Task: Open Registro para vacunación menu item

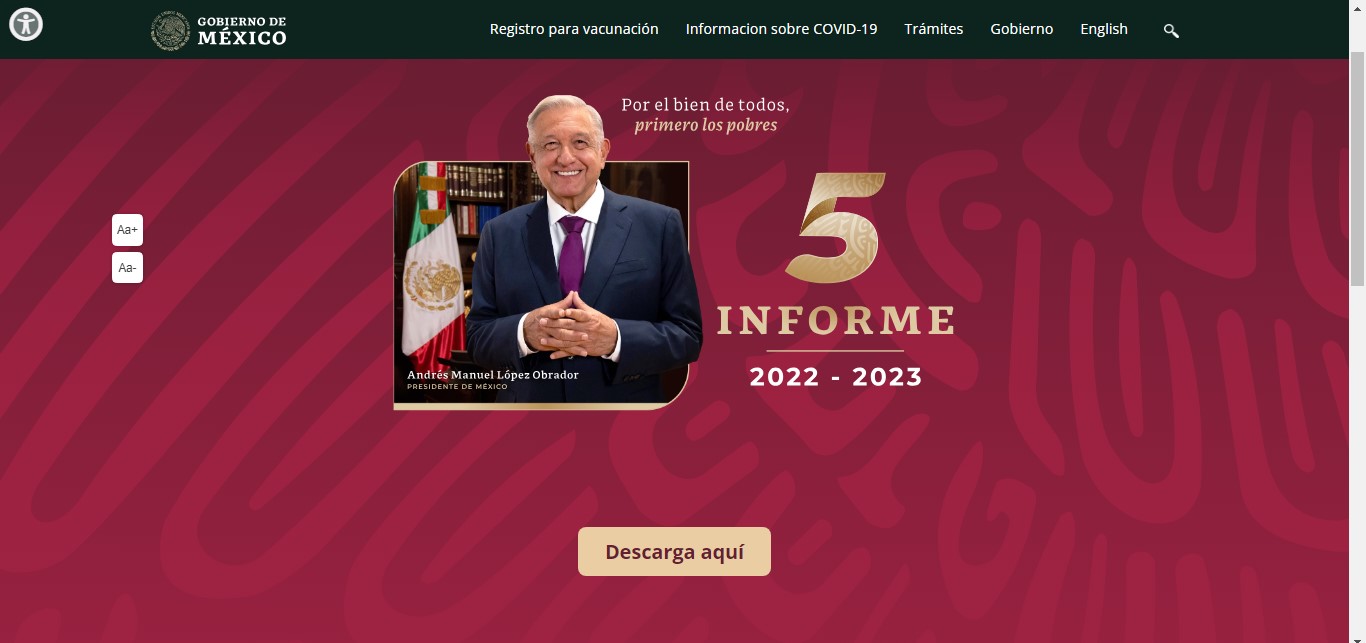Action: pyautogui.click(x=574, y=29)
